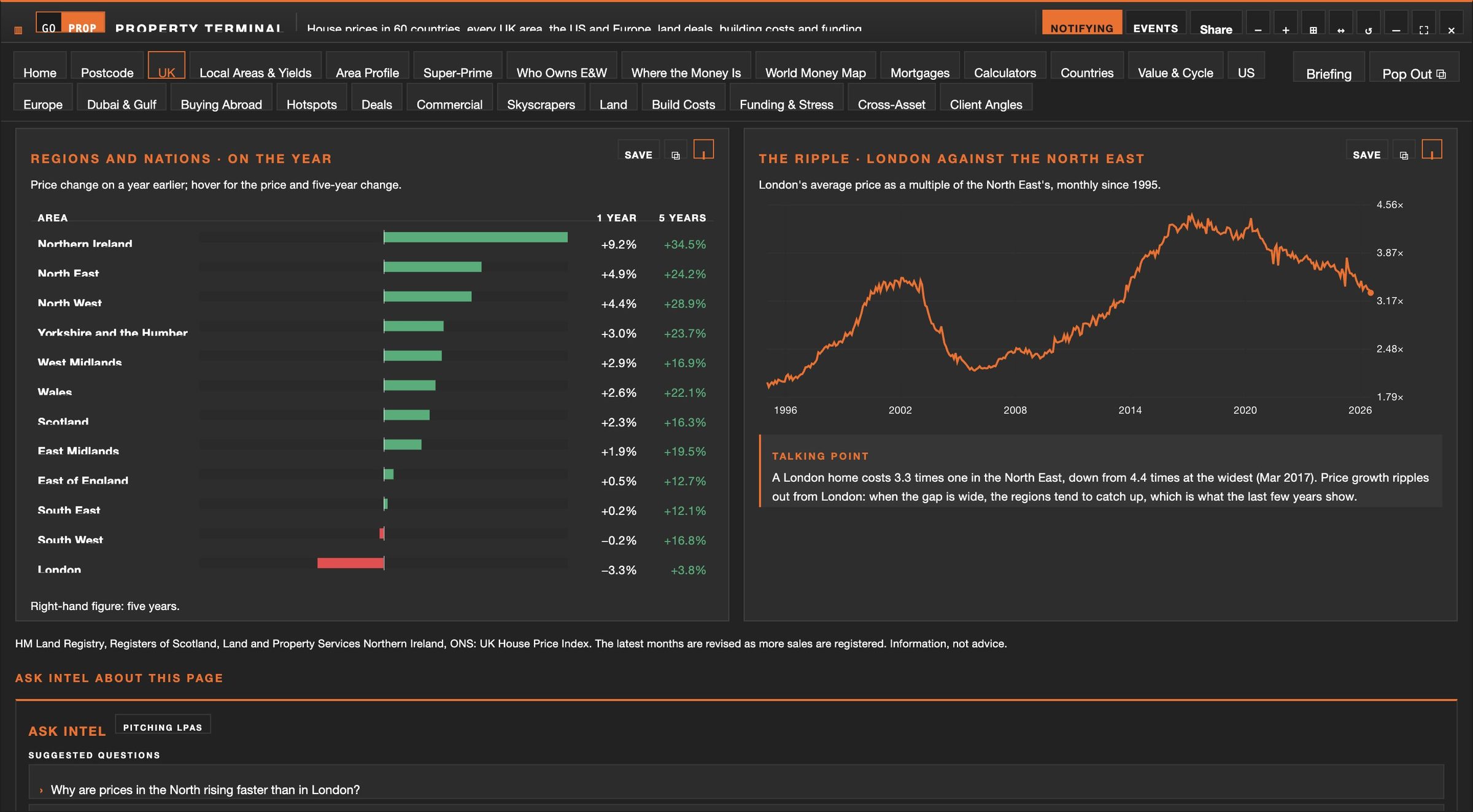The image size is (1473, 812).
Task: Click the 5 YEARS column header
Action: click(x=682, y=218)
